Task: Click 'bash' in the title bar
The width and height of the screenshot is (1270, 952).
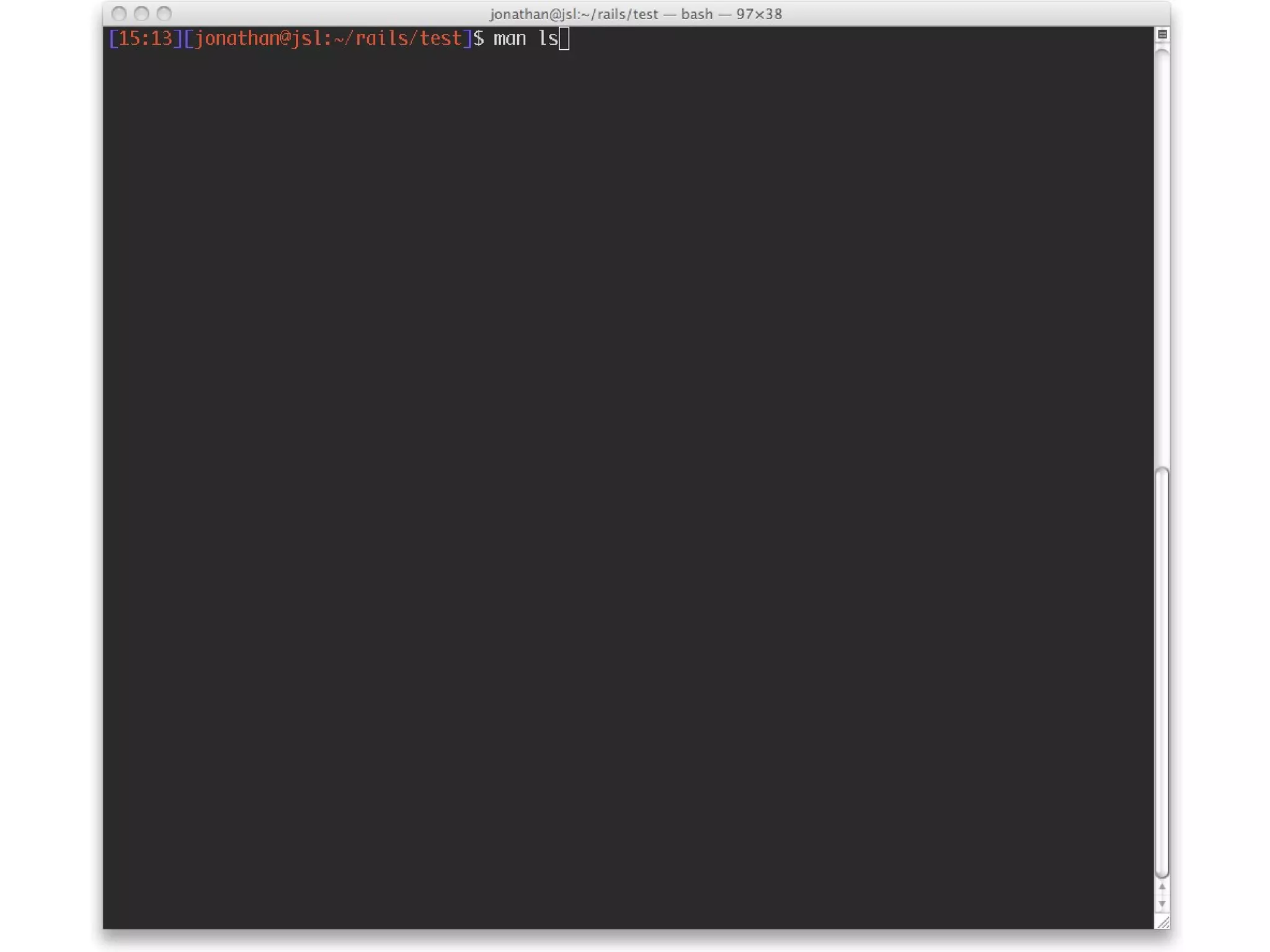Action: pos(696,14)
